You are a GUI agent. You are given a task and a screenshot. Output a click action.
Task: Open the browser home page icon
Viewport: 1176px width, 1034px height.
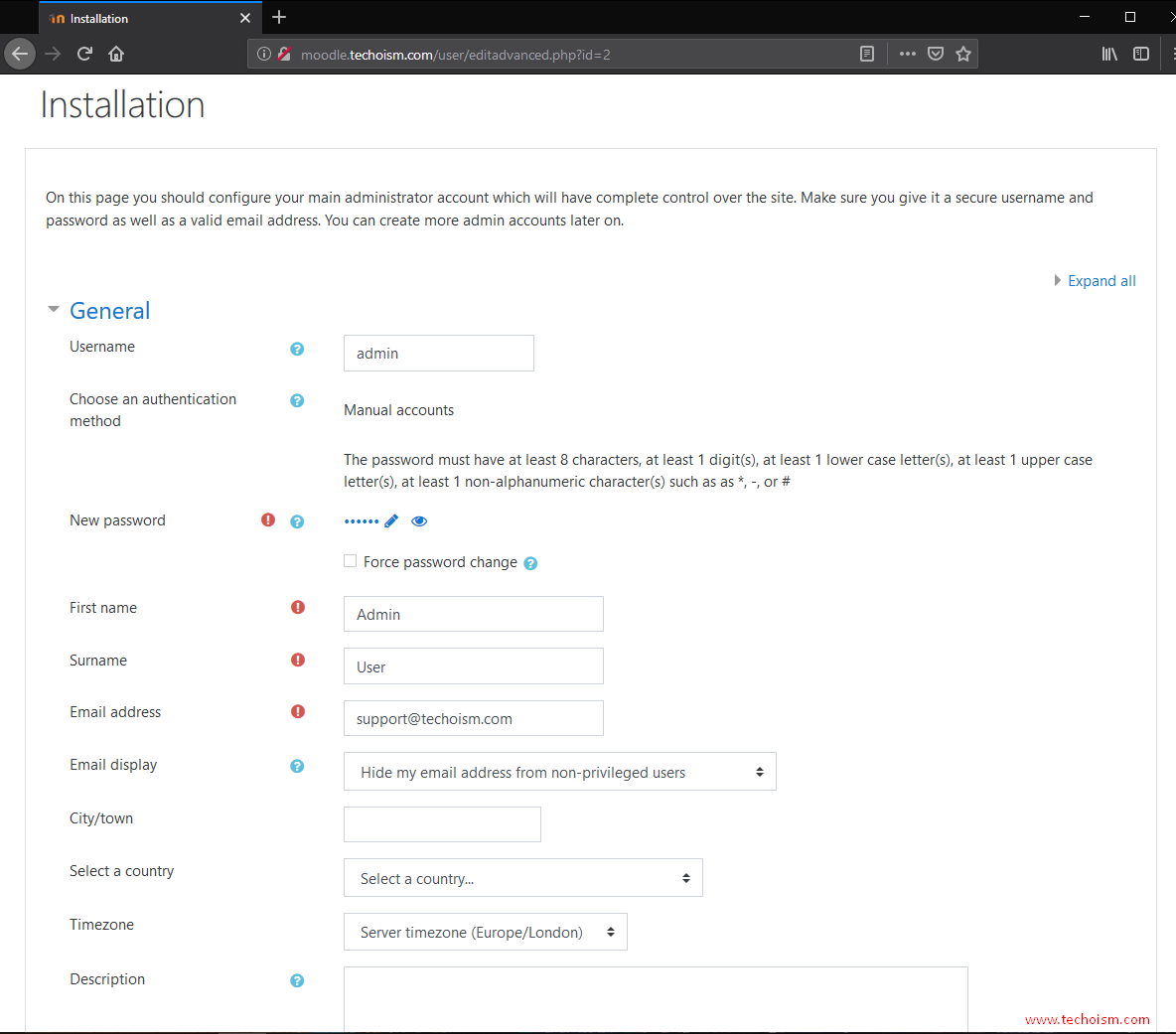[116, 54]
